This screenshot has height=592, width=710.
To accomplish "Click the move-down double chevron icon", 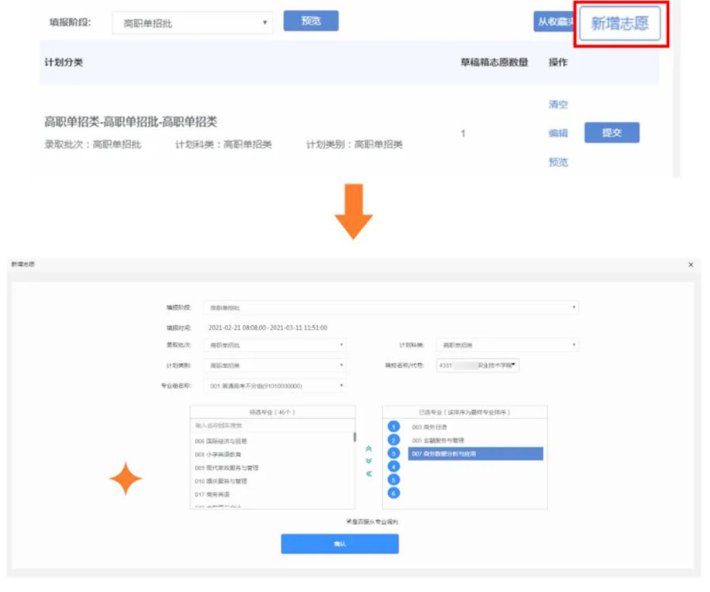I will 369,461.
